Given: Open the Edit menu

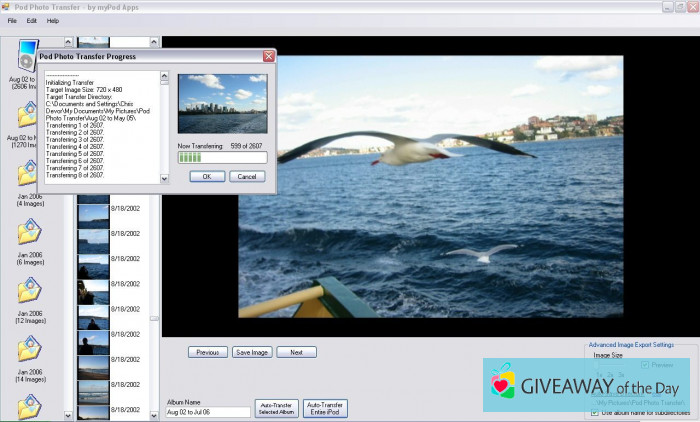Looking at the screenshot, I should [32, 20].
